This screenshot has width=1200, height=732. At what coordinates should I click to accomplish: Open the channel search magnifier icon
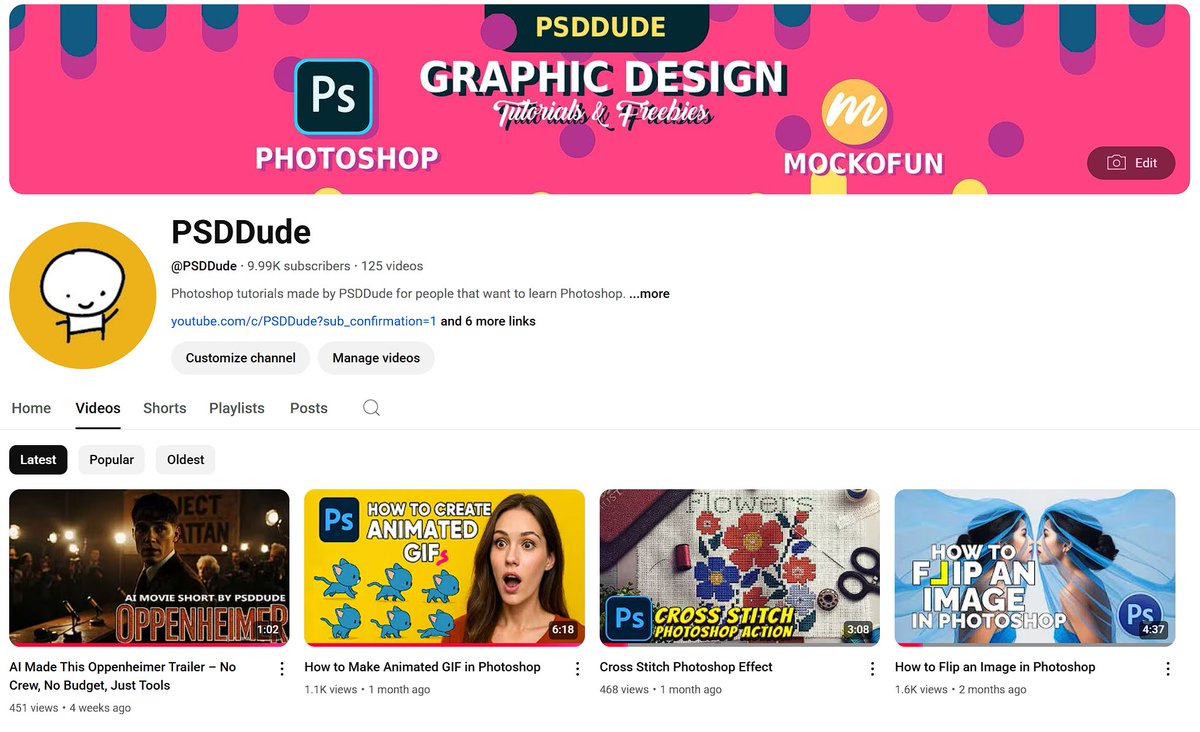[371, 408]
